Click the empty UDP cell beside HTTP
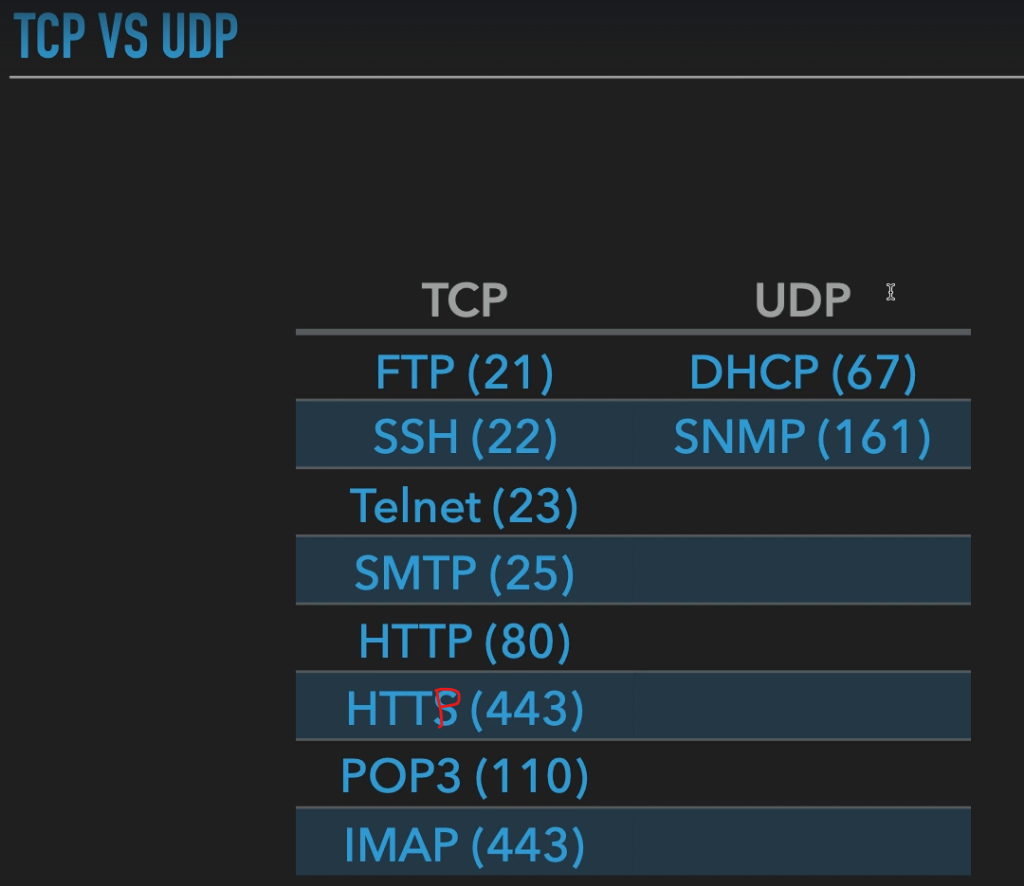Image resolution: width=1024 pixels, height=886 pixels. click(x=803, y=638)
